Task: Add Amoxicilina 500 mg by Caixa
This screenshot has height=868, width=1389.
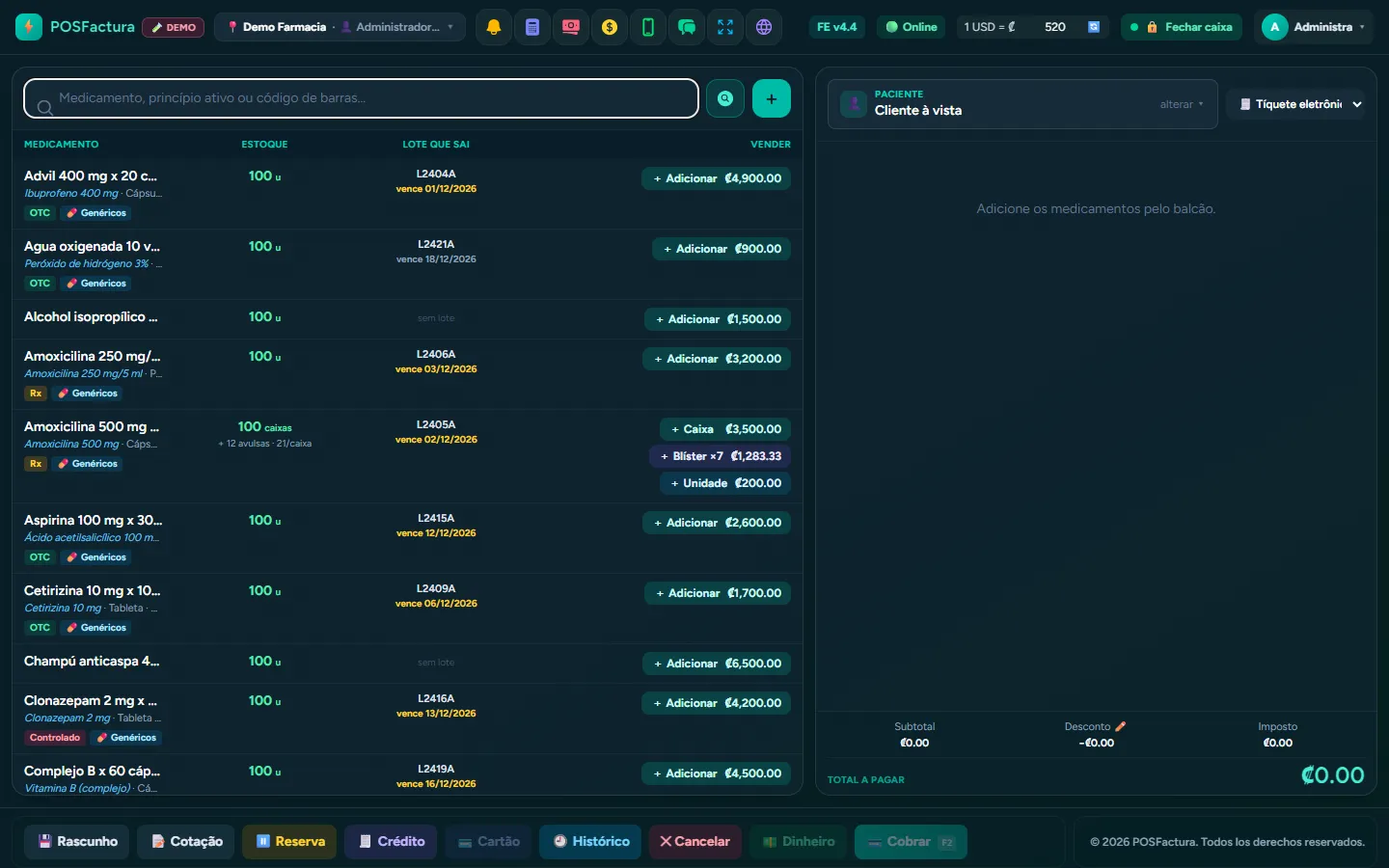Action: [725, 429]
